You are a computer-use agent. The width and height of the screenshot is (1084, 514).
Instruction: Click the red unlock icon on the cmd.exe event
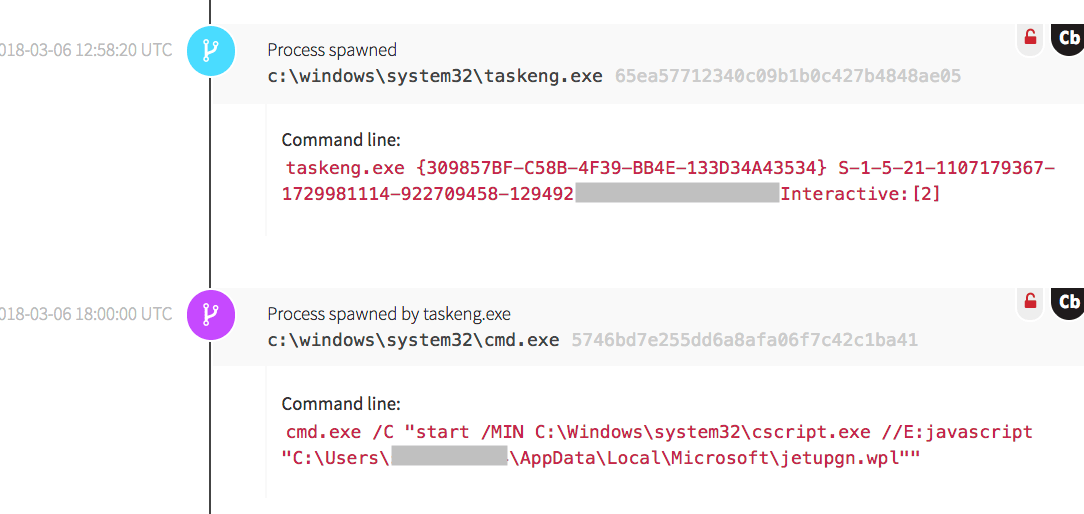coord(1029,300)
